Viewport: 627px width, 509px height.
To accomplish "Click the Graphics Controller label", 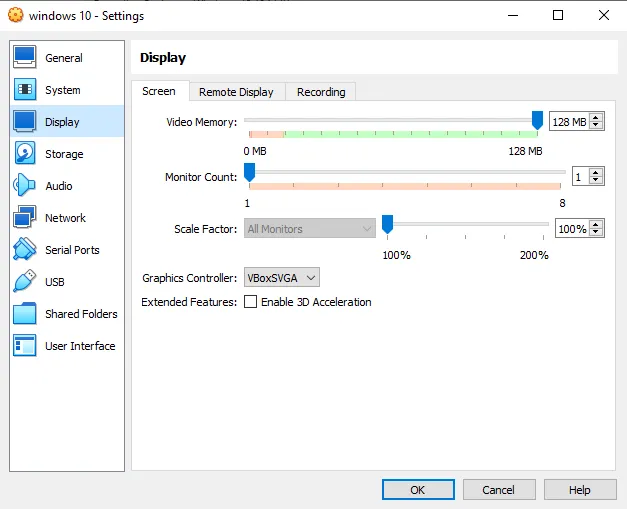I will pyautogui.click(x=190, y=278).
